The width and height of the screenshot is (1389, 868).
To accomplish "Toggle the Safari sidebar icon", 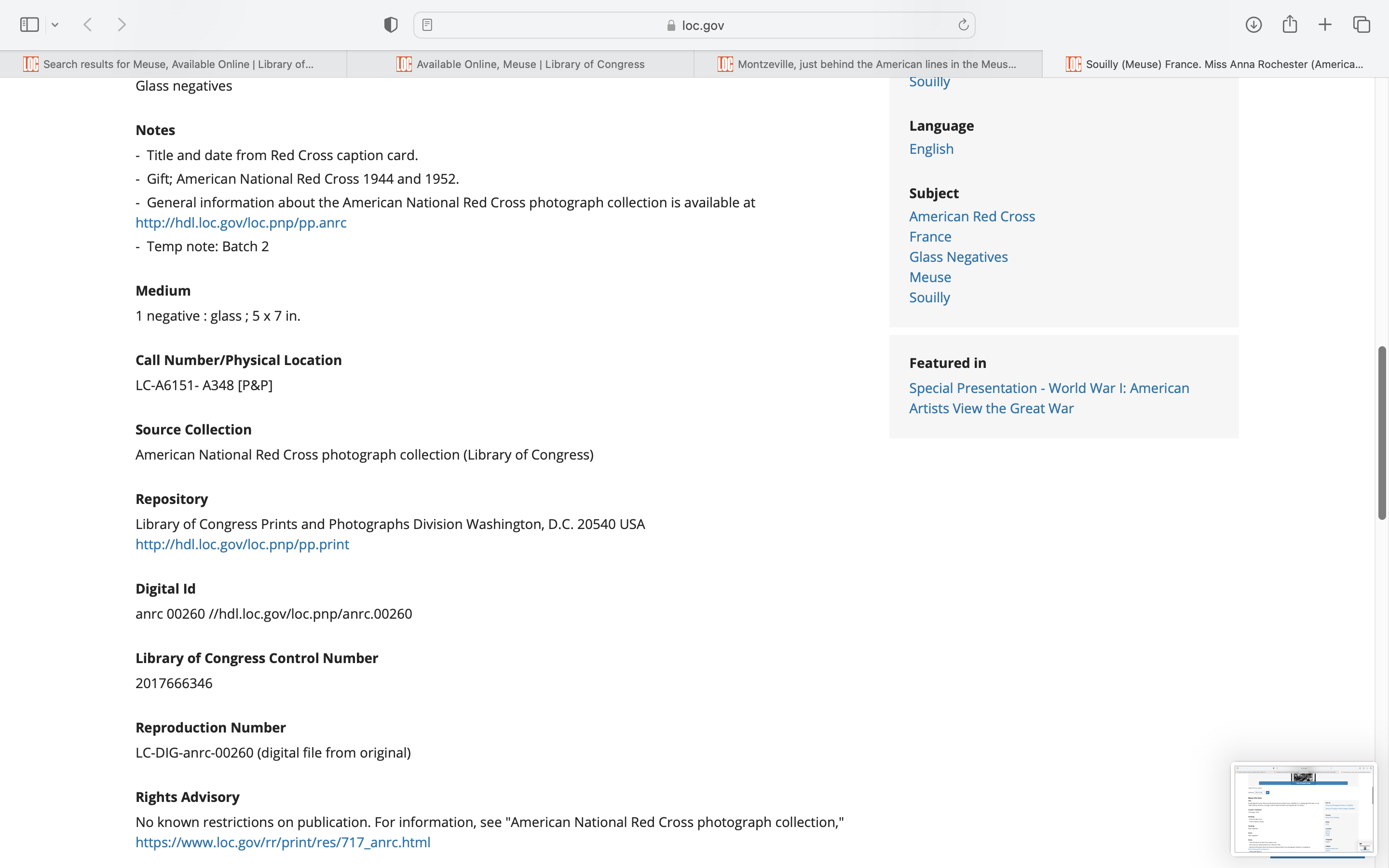I will tap(29, 25).
